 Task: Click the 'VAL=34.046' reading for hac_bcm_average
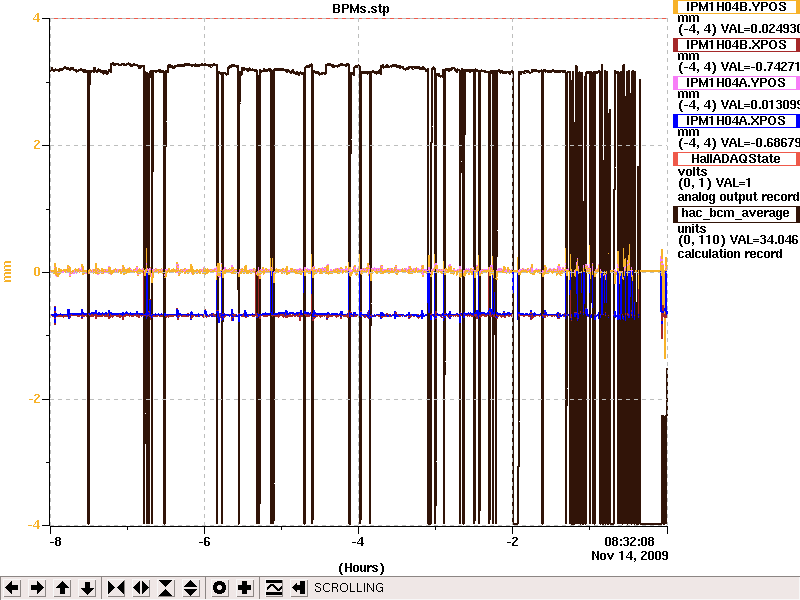(x=764, y=240)
